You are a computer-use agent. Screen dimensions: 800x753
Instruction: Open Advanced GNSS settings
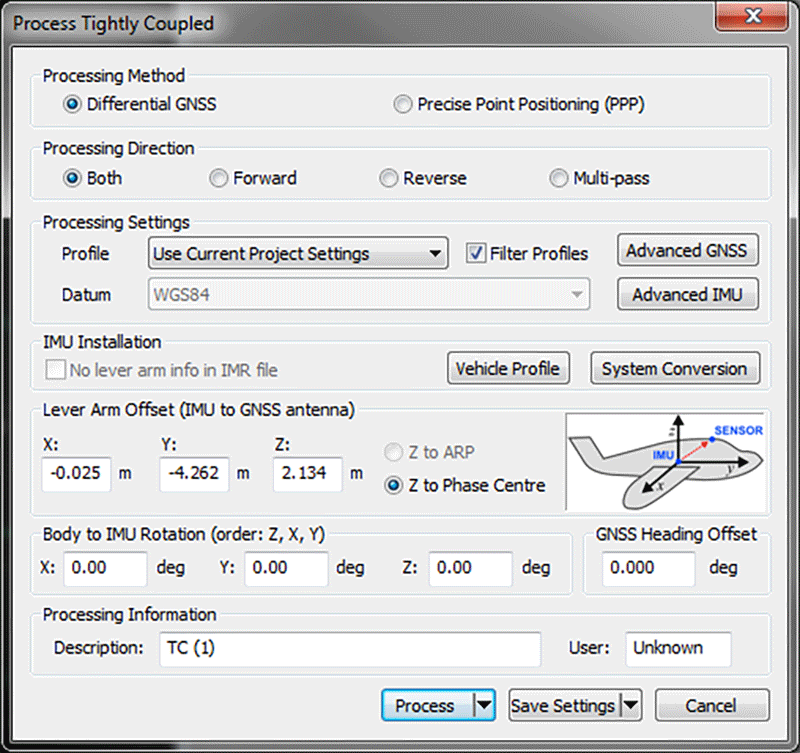pyautogui.click(x=688, y=250)
